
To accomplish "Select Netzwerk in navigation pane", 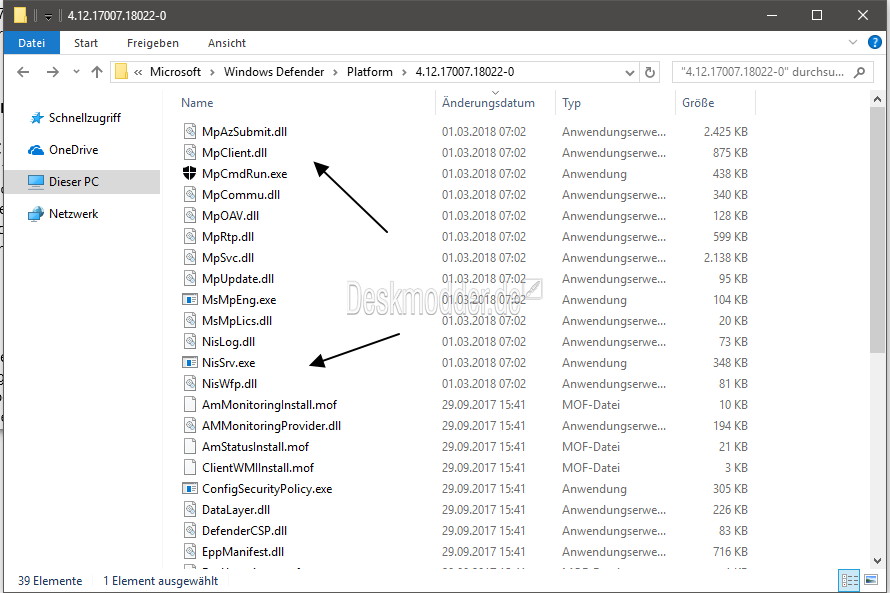I will (x=73, y=214).
